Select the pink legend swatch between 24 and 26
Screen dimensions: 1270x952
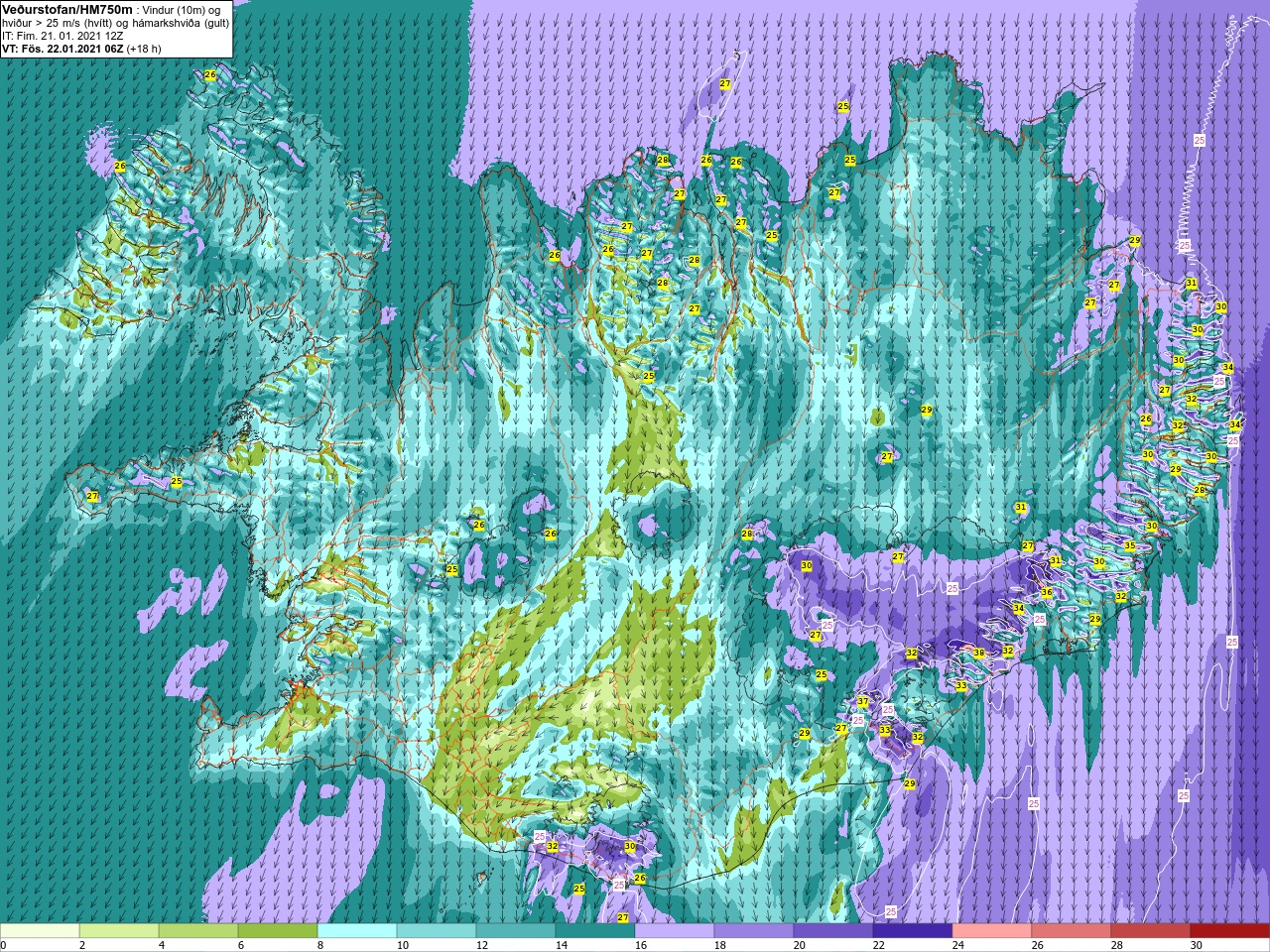[x=992, y=932]
